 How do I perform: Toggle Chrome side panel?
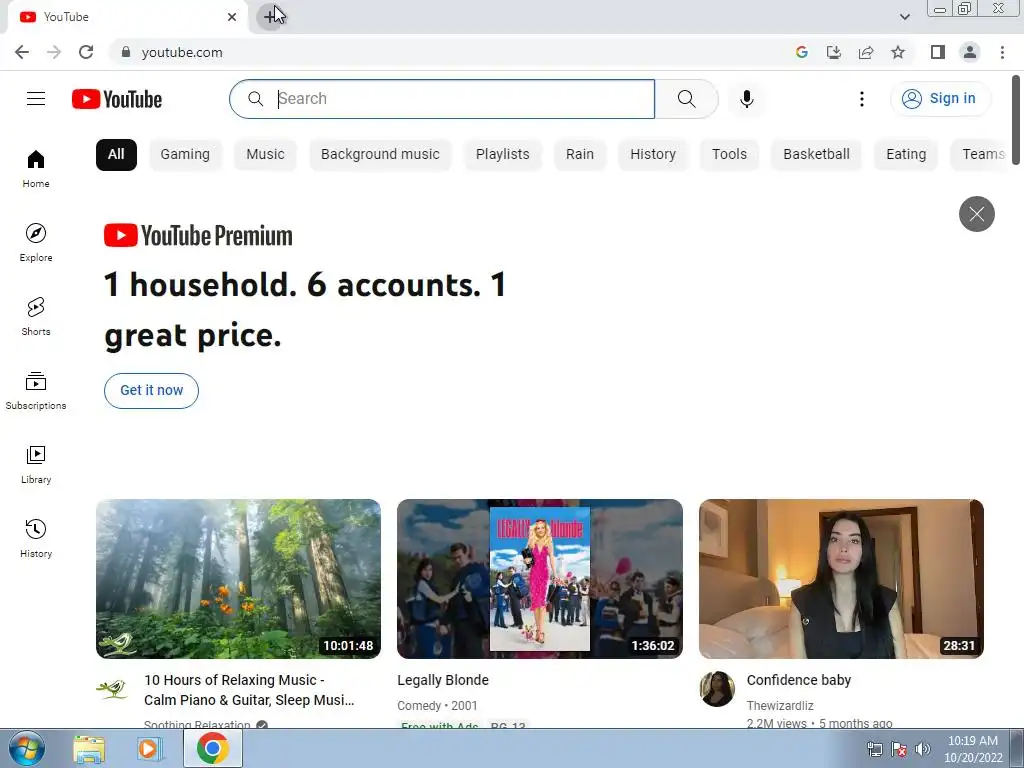938,52
